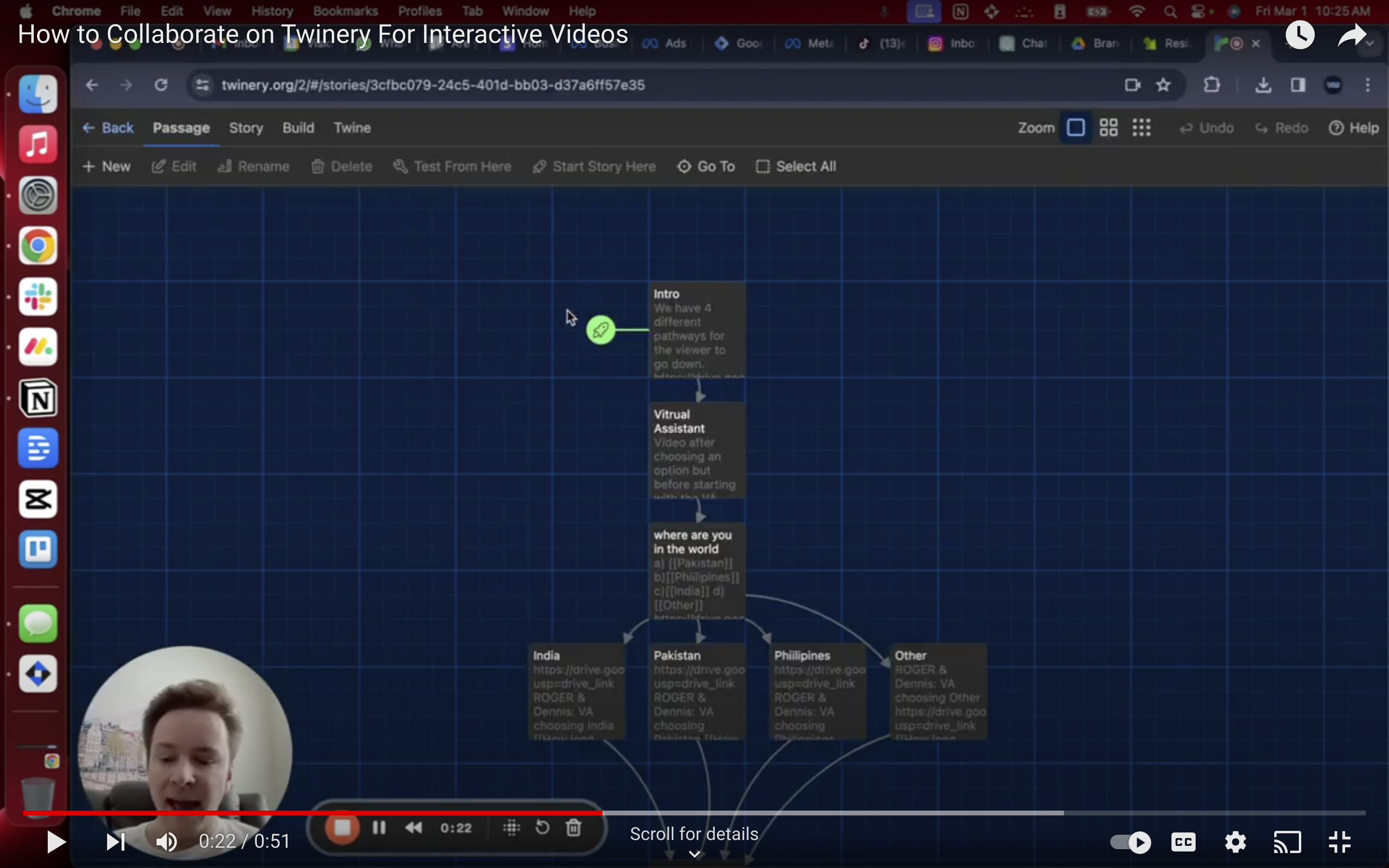Click the Share arrow icon

point(1352,36)
